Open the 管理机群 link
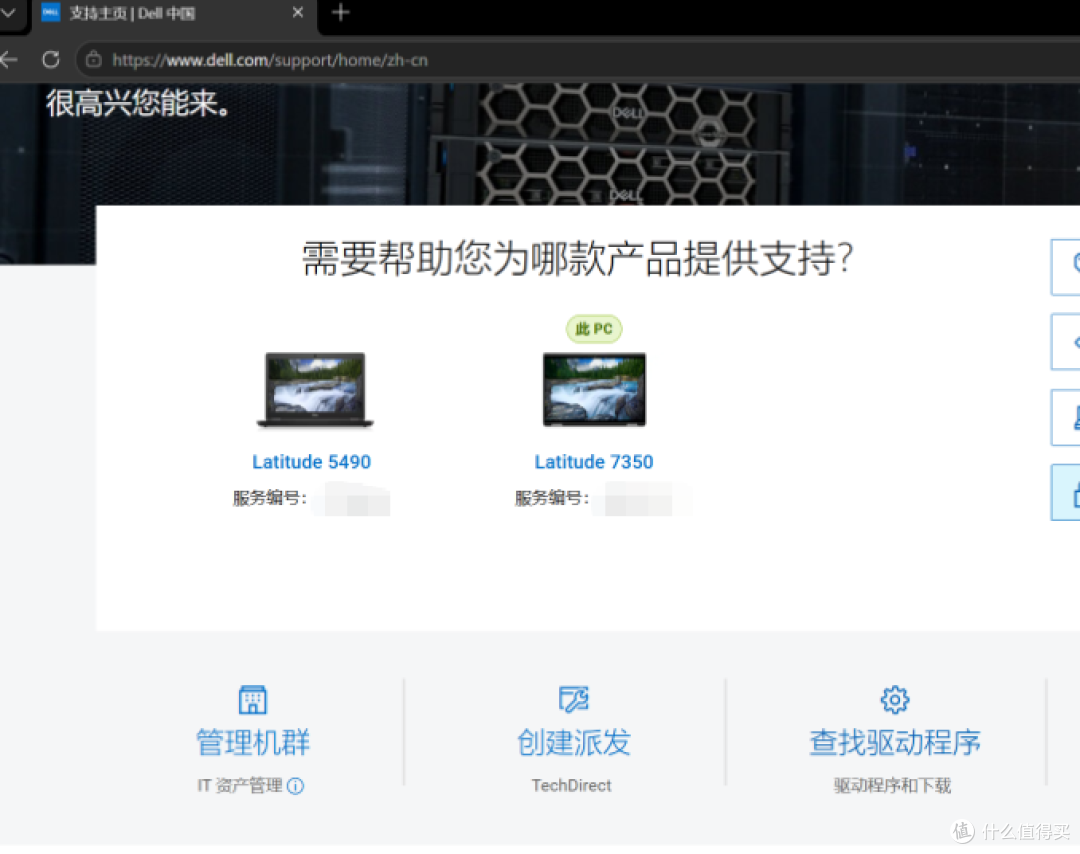The height and width of the screenshot is (854, 1080). pyautogui.click(x=253, y=742)
